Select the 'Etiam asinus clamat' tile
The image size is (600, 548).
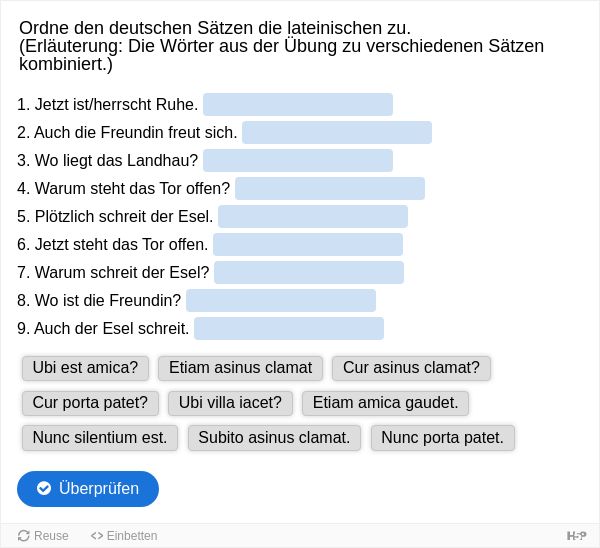240,368
